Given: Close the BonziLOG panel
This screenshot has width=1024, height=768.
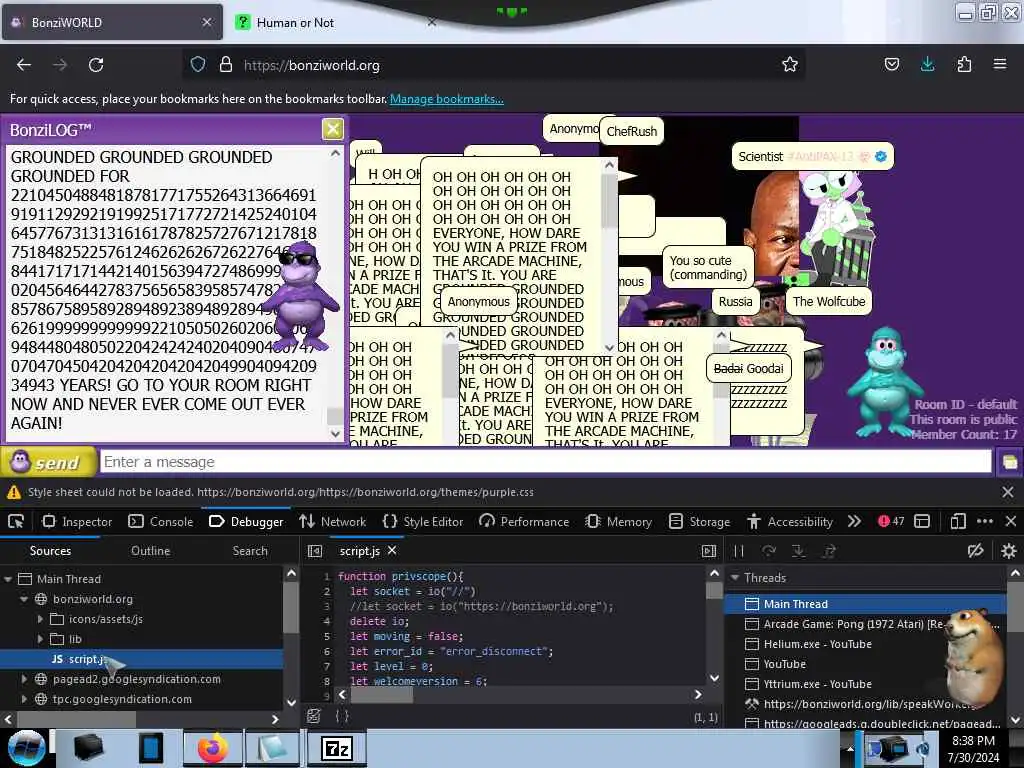Looking at the screenshot, I should (332, 129).
